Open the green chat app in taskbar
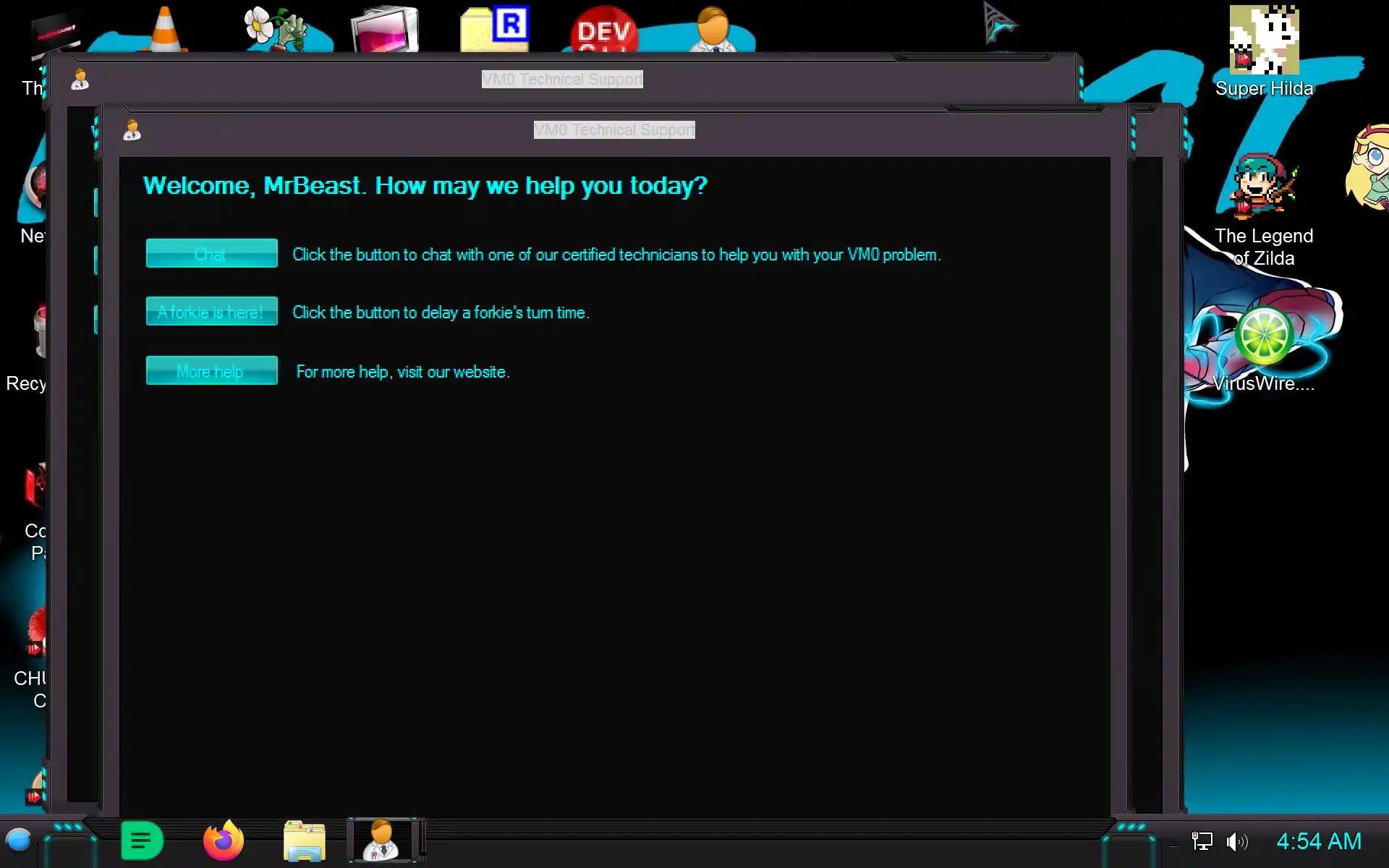Image resolution: width=1389 pixels, height=868 pixels. 142,841
